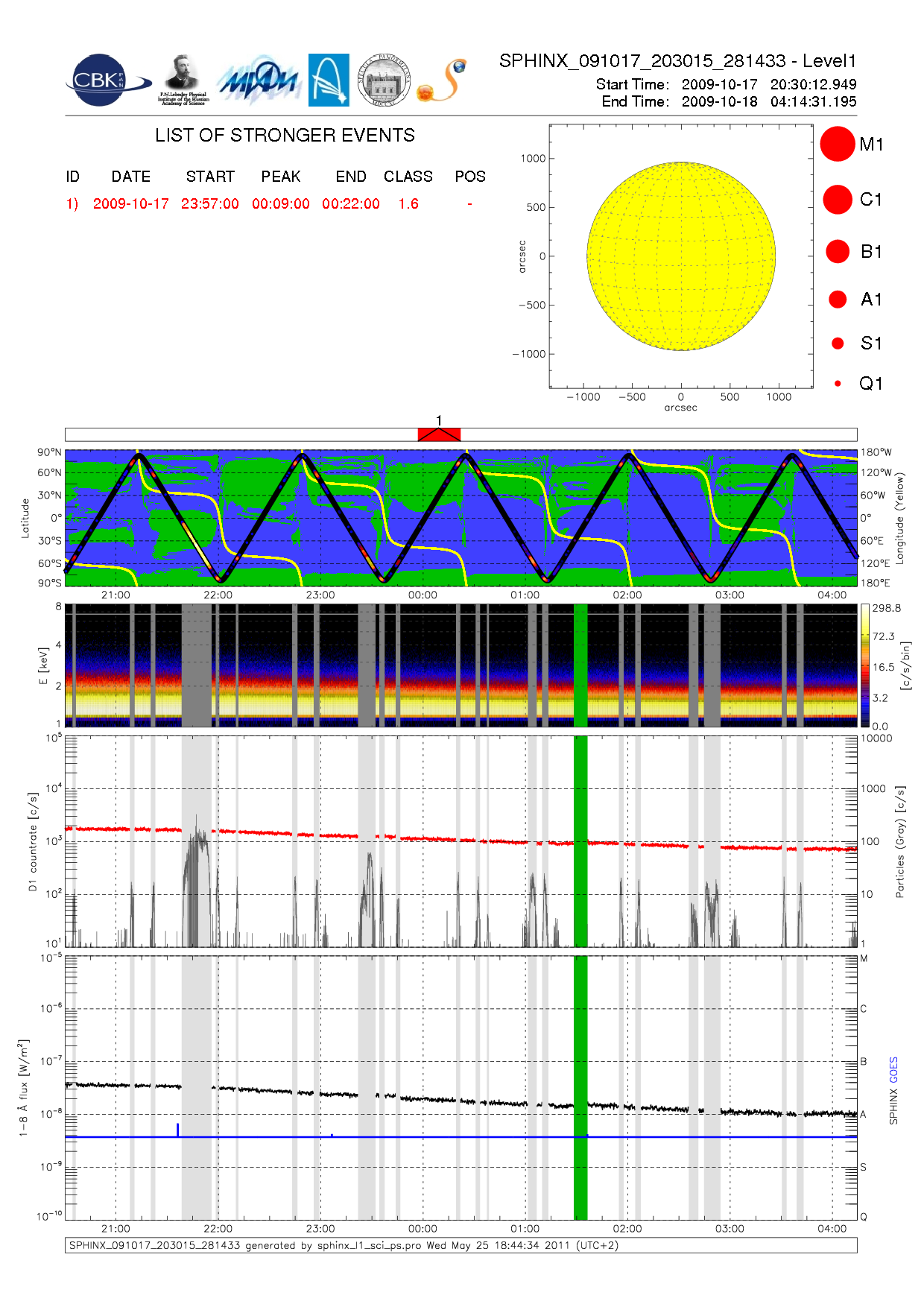Viewport: 924px width, 1307px height.
Task: Click the blue GOES spike near 21:35
Action: [177, 1130]
